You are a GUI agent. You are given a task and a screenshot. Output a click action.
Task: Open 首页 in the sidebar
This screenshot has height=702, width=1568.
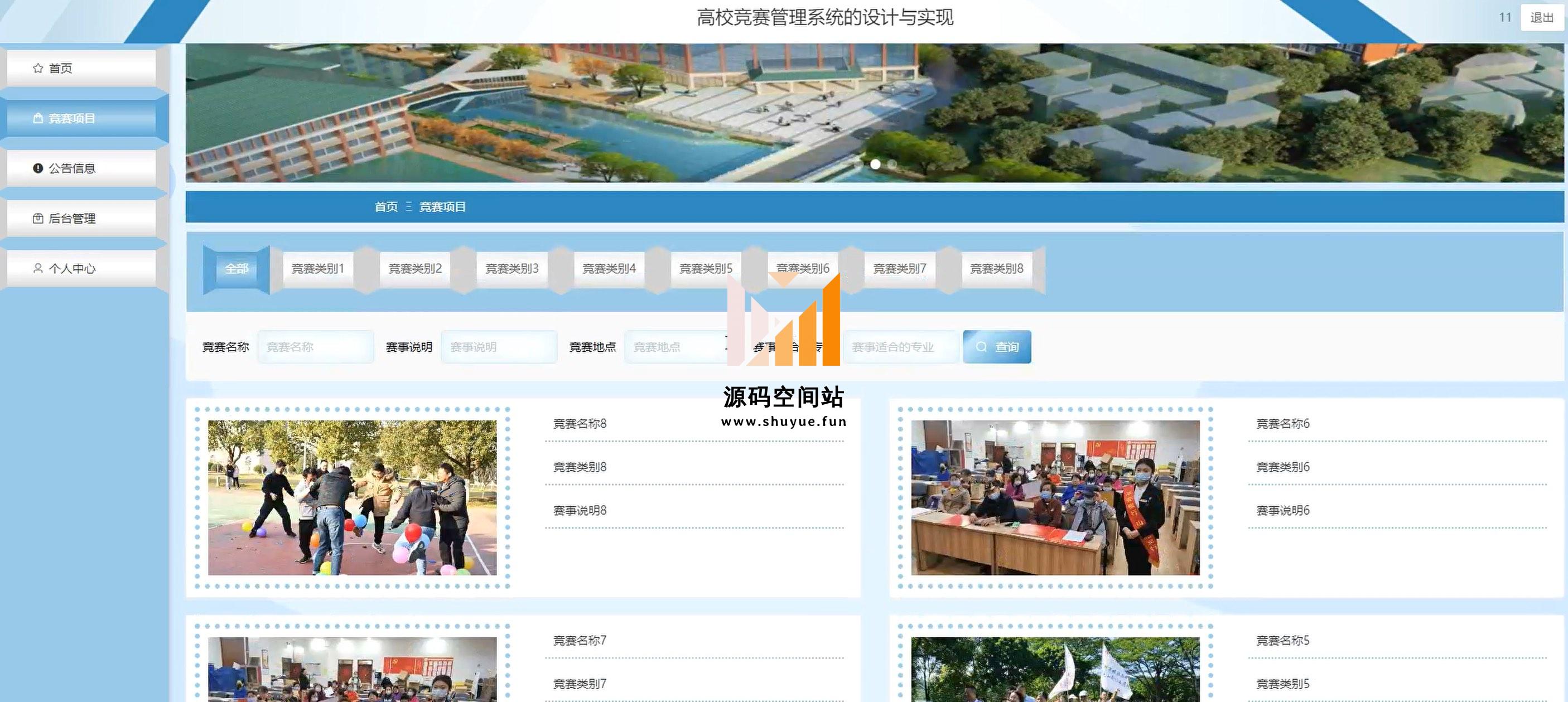(81, 68)
